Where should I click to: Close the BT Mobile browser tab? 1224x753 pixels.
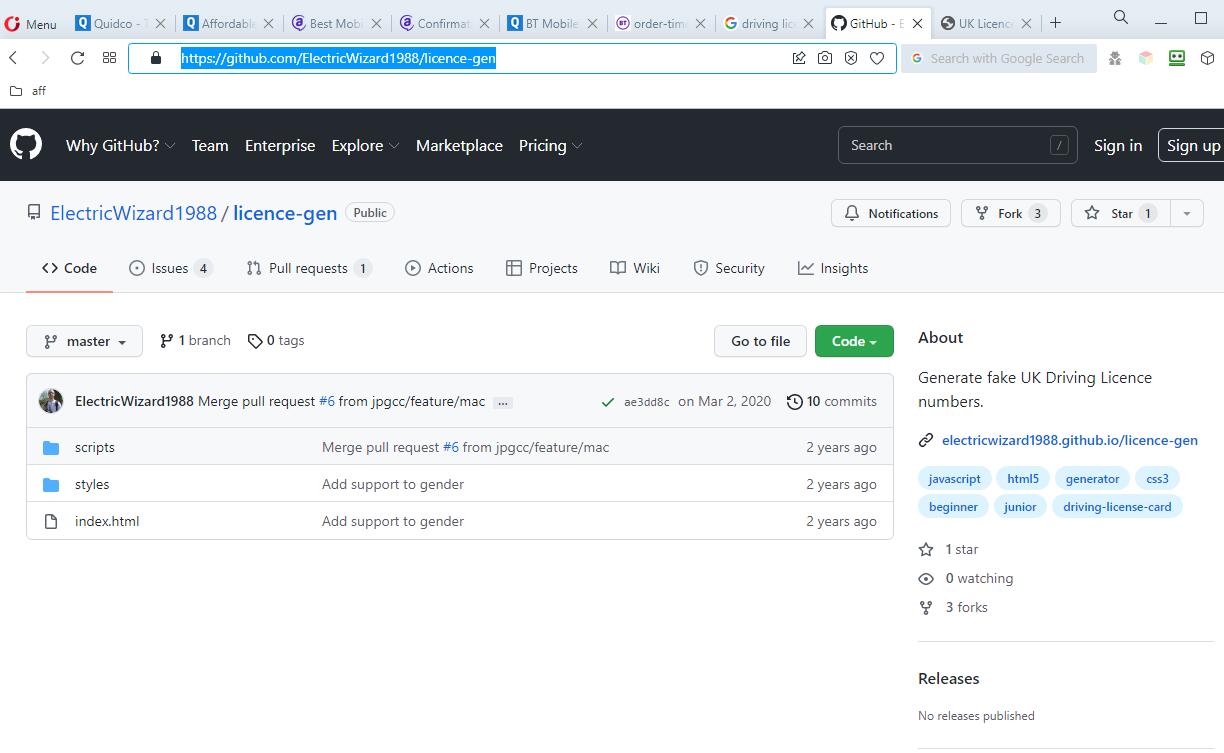click(x=593, y=23)
